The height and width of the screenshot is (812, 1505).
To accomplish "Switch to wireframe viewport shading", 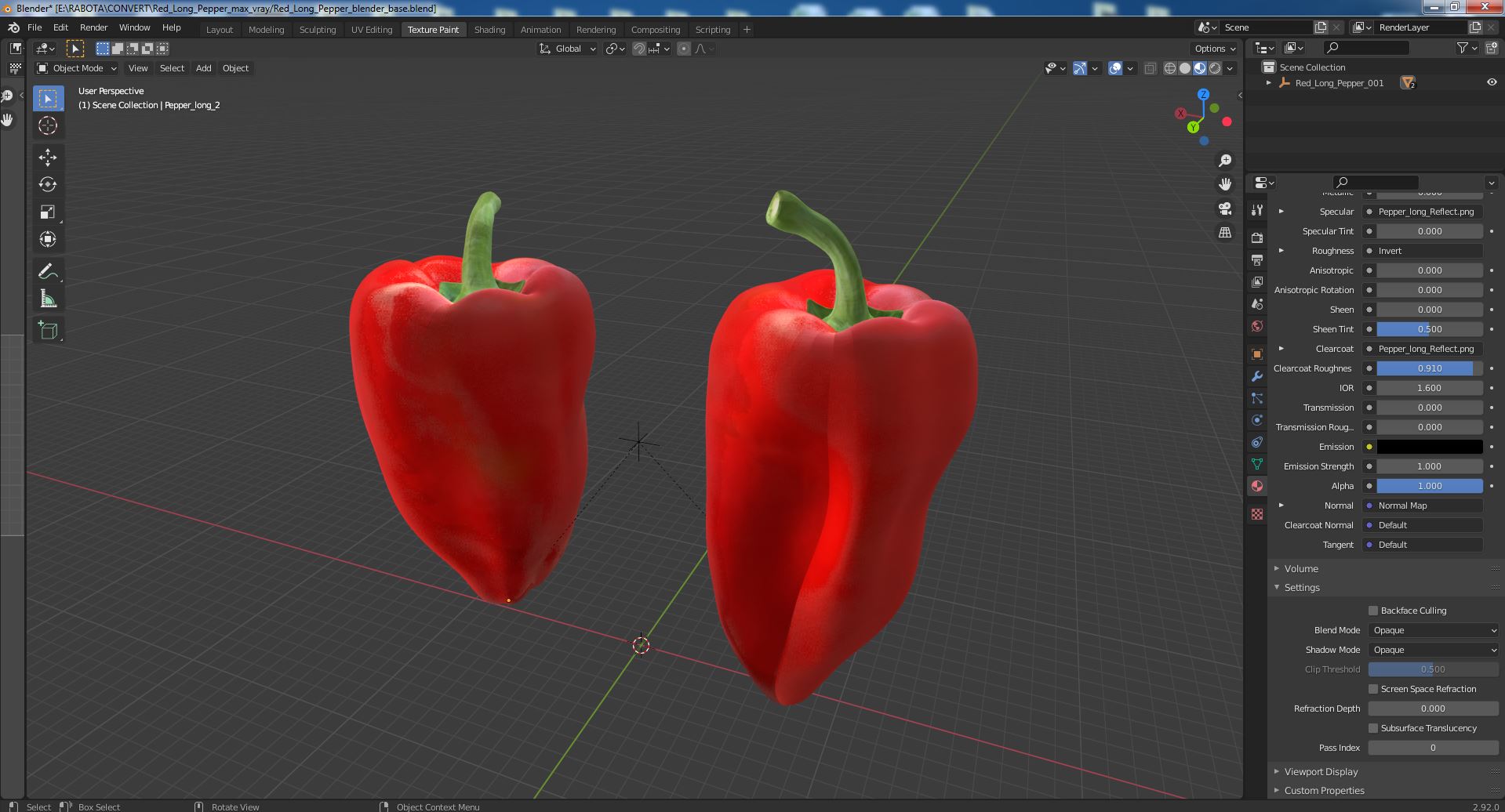I will point(1169,68).
